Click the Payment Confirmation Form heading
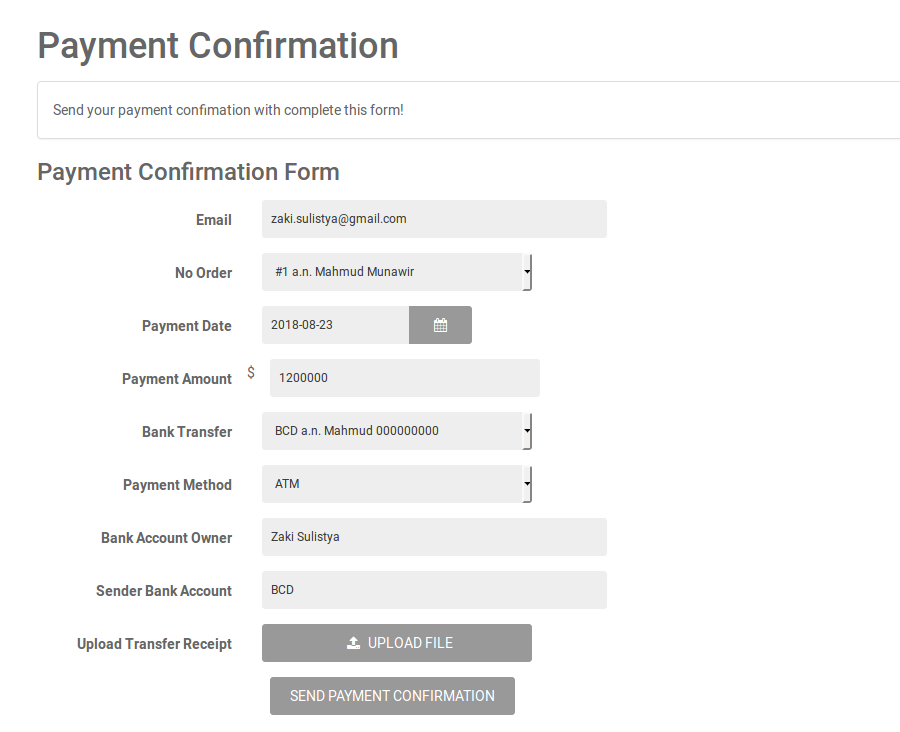Viewport: 900px width, 732px height. pyautogui.click(x=188, y=172)
